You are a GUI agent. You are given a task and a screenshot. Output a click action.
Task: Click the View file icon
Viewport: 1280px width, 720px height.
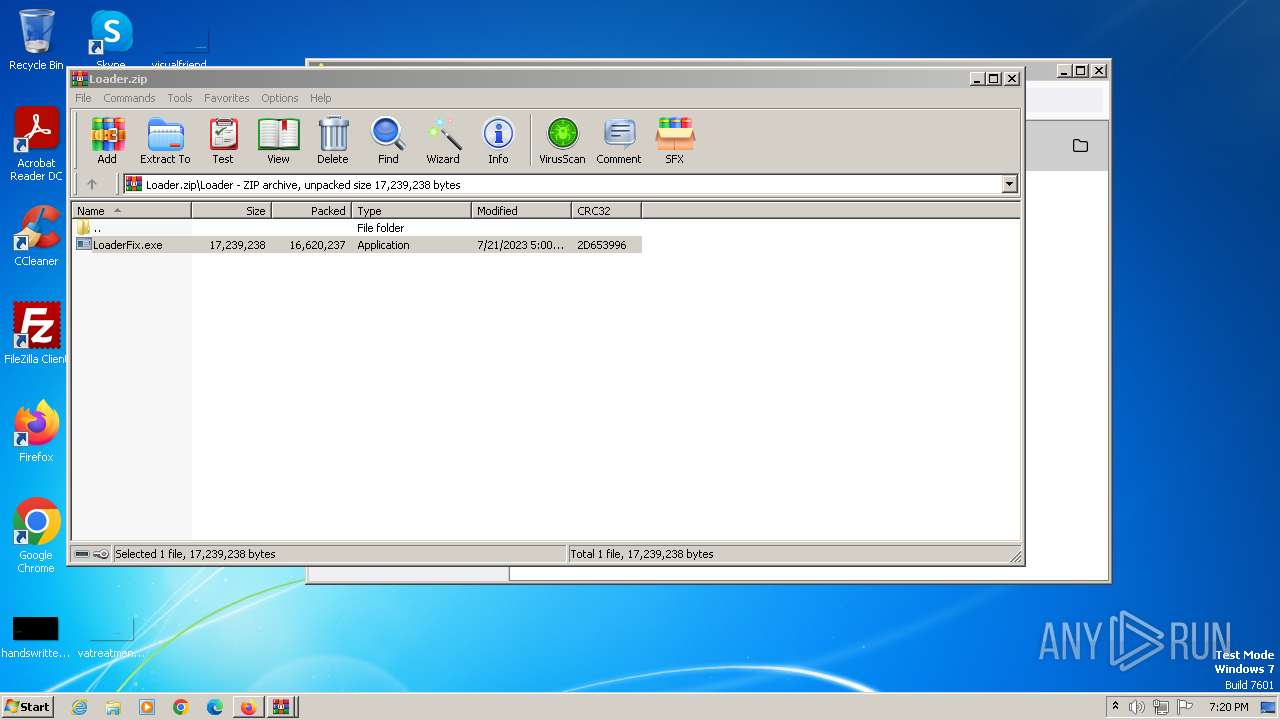(x=278, y=141)
